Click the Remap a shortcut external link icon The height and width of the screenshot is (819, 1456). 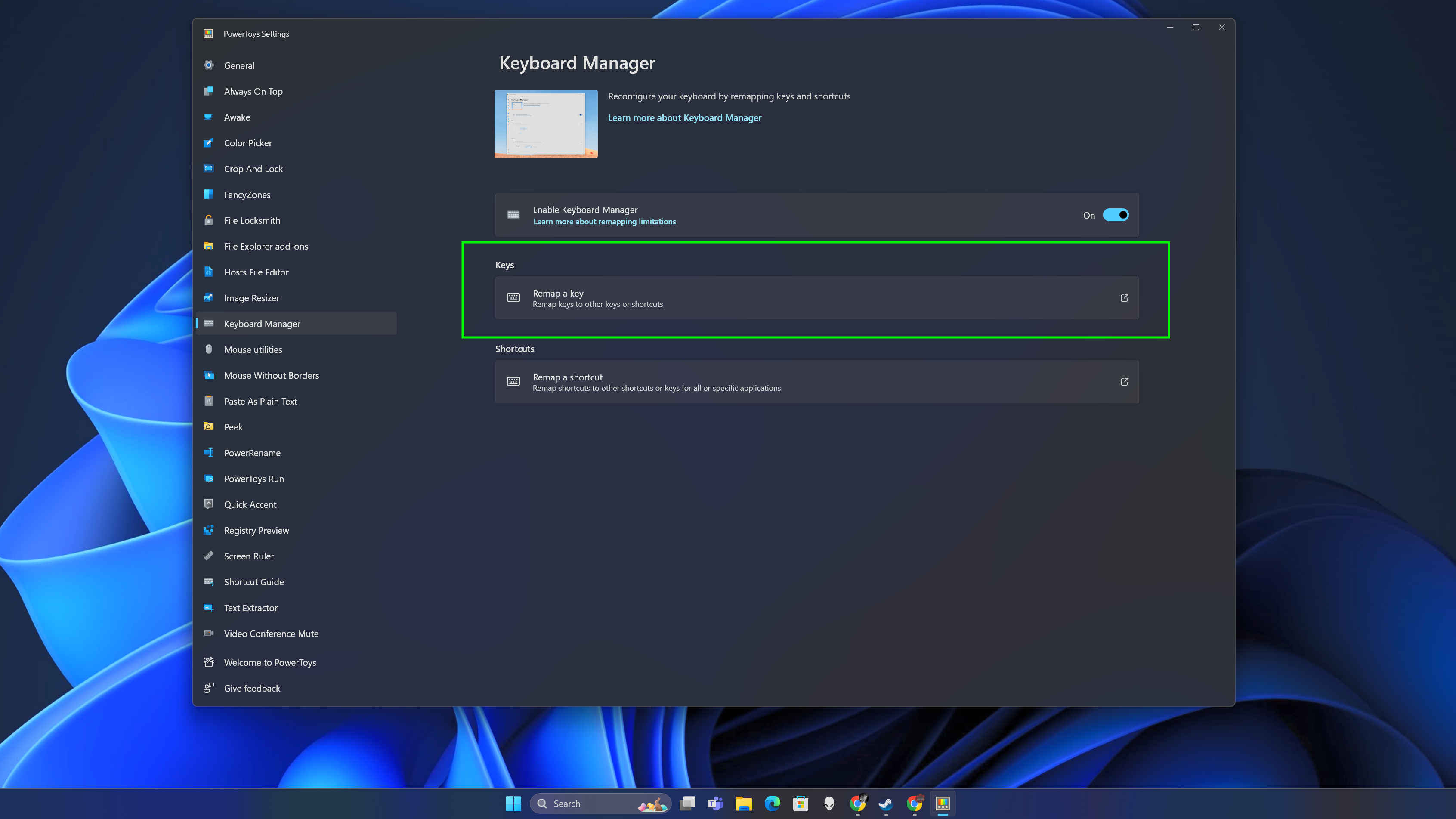1124,381
